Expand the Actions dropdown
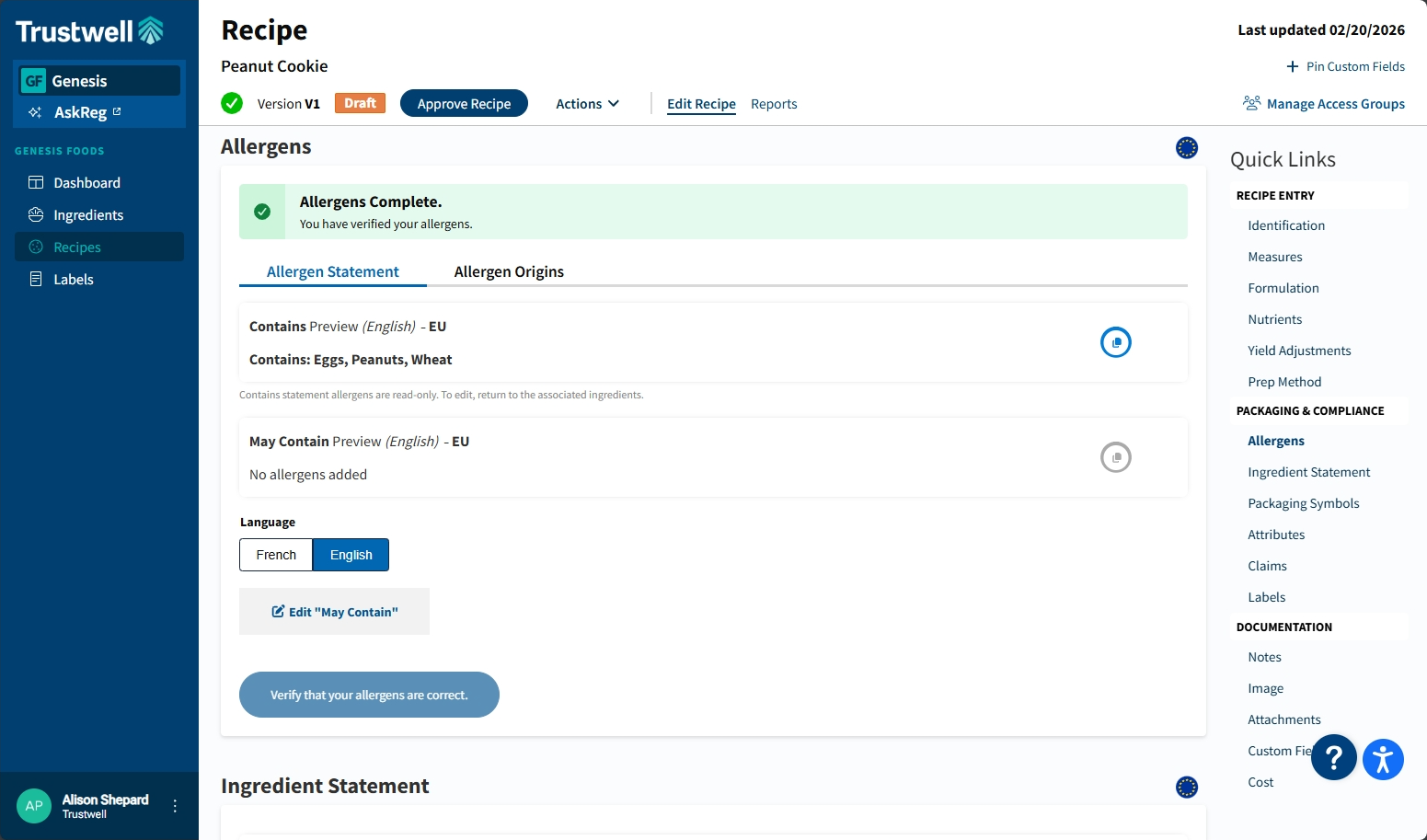Image resolution: width=1427 pixels, height=840 pixels. 587,104
